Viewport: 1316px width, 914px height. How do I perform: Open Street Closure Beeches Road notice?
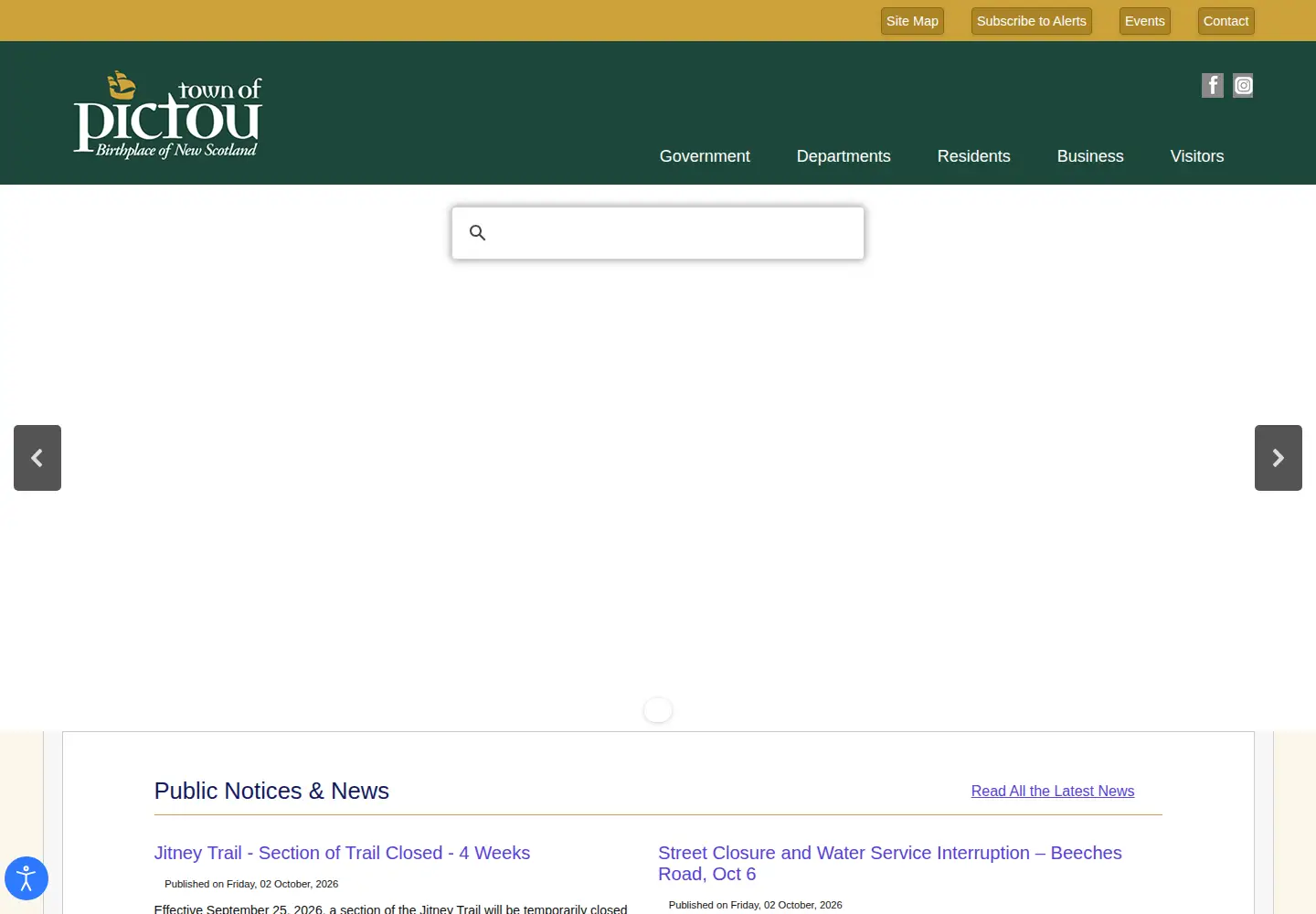[890, 864]
